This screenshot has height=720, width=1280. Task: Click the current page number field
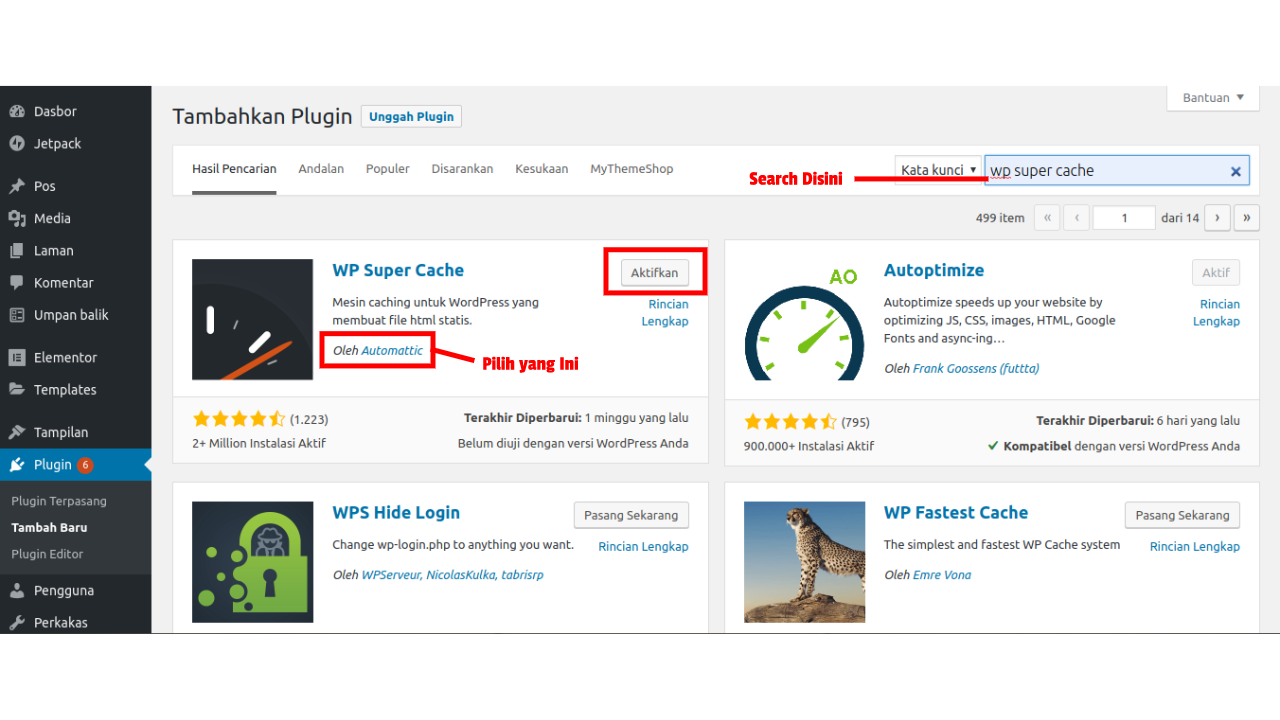[1124, 218]
